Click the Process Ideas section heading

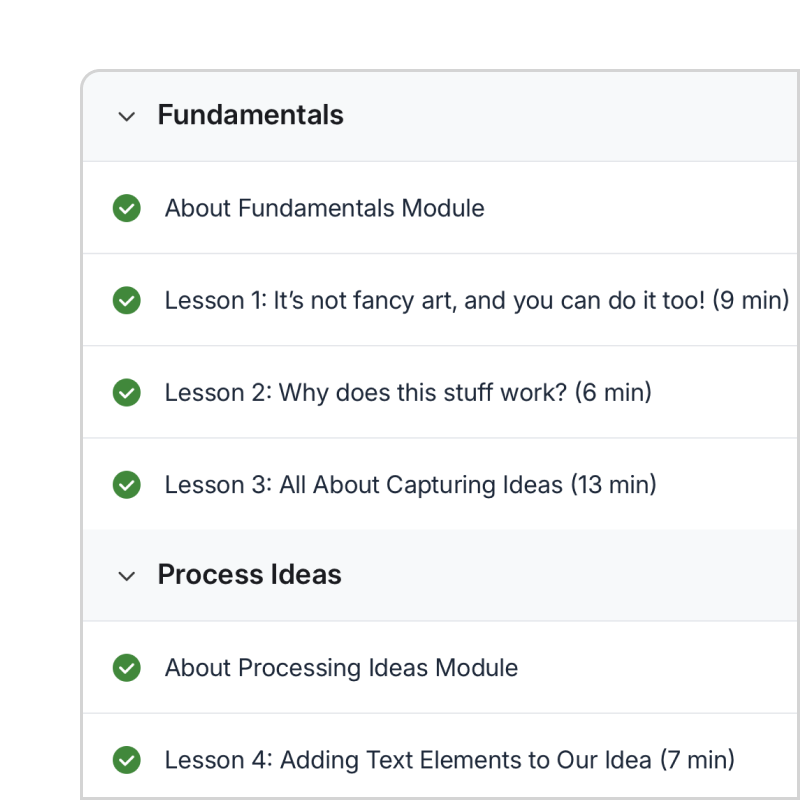point(249,575)
